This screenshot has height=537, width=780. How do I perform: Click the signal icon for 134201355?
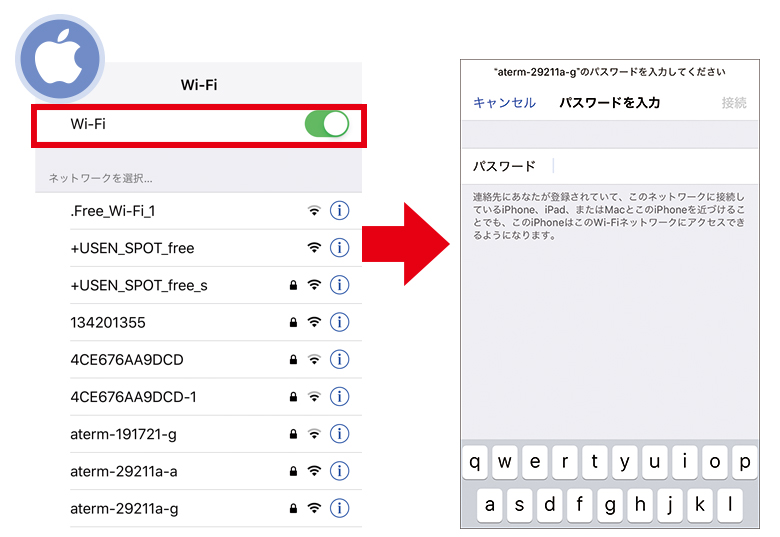point(314,322)
